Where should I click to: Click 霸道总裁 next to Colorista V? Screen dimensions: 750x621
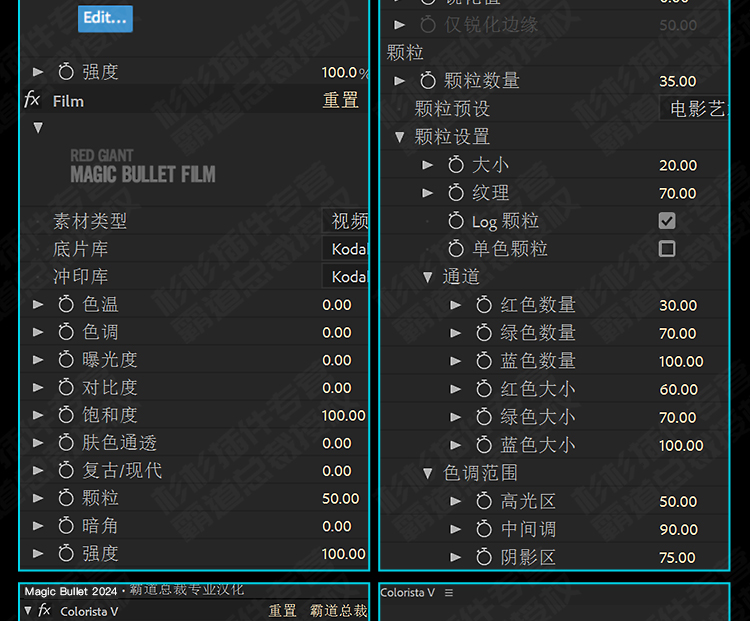(339, 611)
